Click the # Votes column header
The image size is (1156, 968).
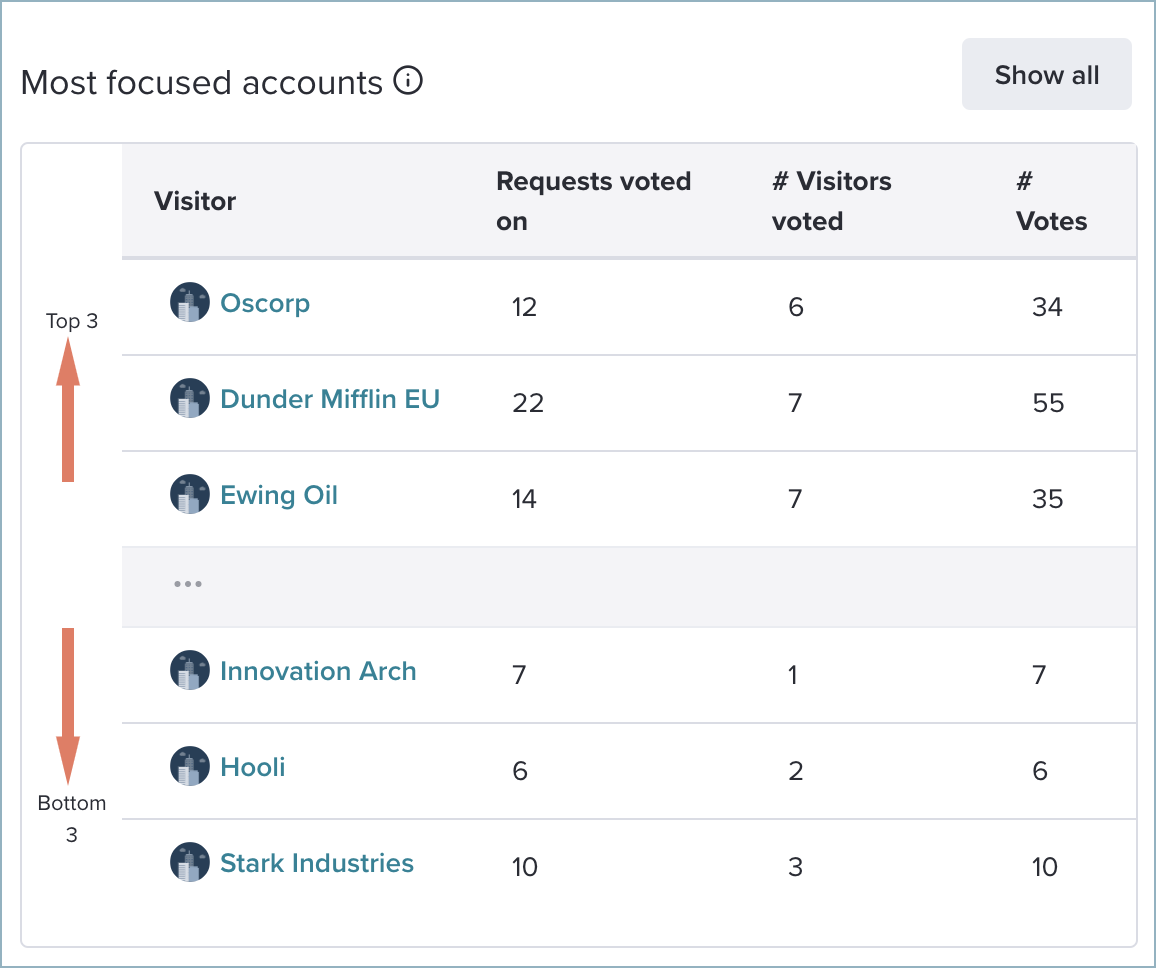1051,201
